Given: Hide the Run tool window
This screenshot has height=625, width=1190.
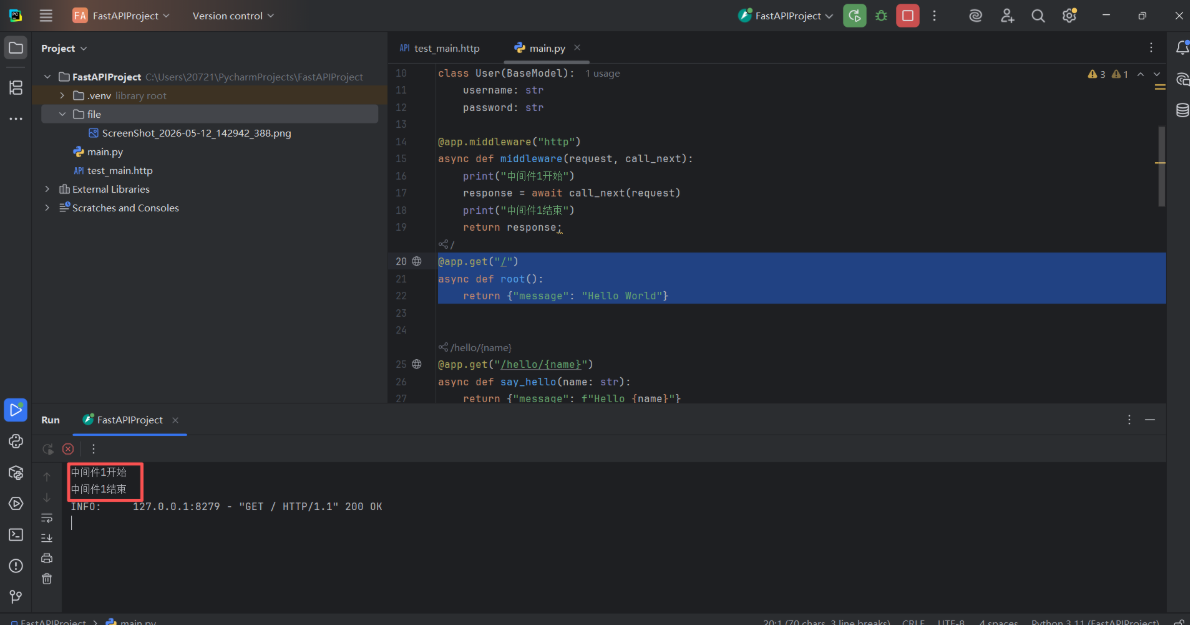Looking at the screenshot, I should 1150,419.
